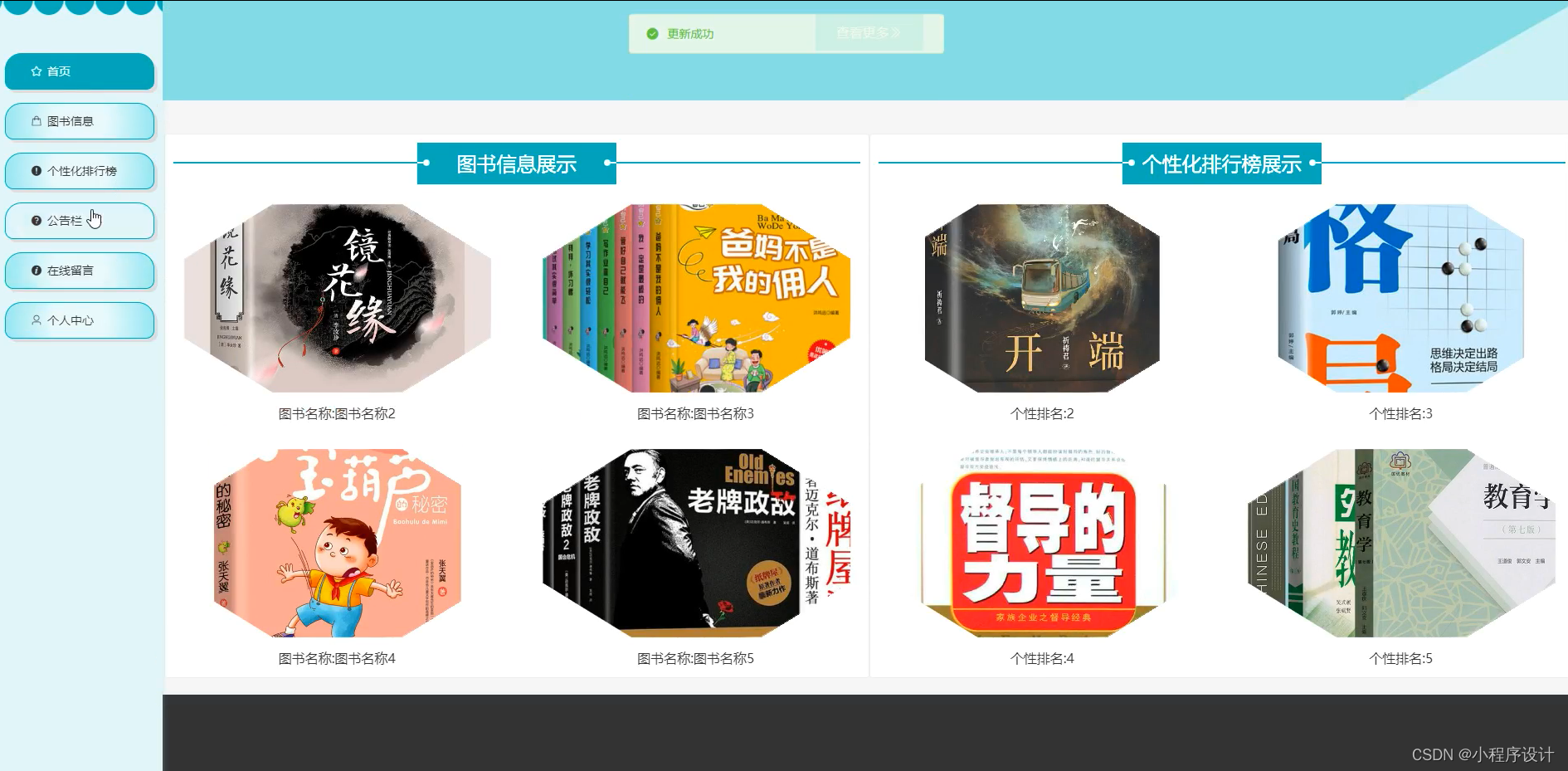Viewport: 1568px width, 771px height.
Task: Click the bag icon beside 图书信息
Action: coord(37,121)
